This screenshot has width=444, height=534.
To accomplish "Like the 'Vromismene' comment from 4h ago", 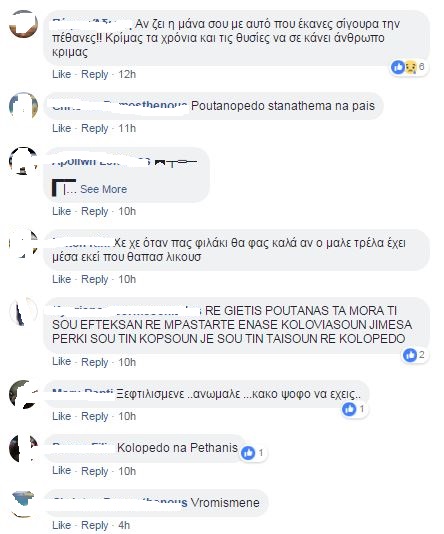I will pyautogui.click(x=62, y=525).
